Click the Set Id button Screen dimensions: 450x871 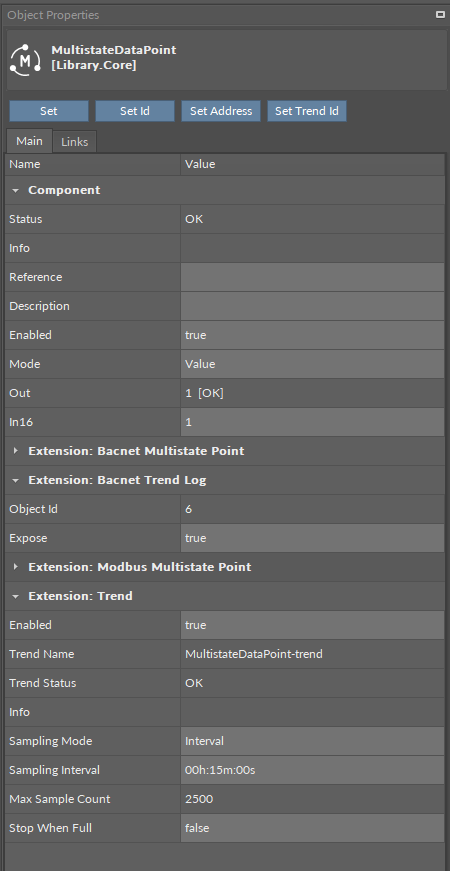point(134,111)
